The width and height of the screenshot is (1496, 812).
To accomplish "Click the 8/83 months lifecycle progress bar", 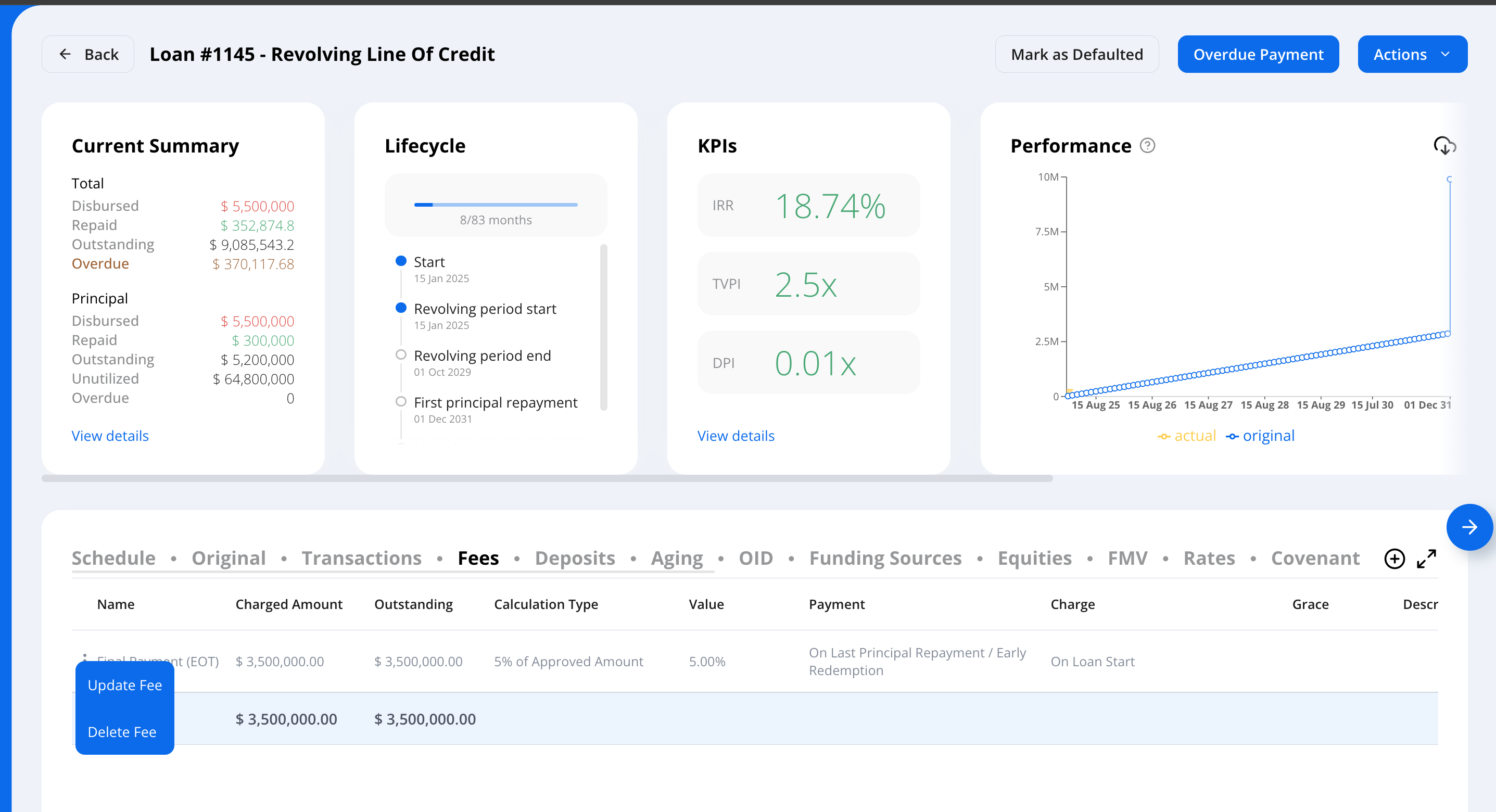I will pyautogui.click(x=496, y=205).
